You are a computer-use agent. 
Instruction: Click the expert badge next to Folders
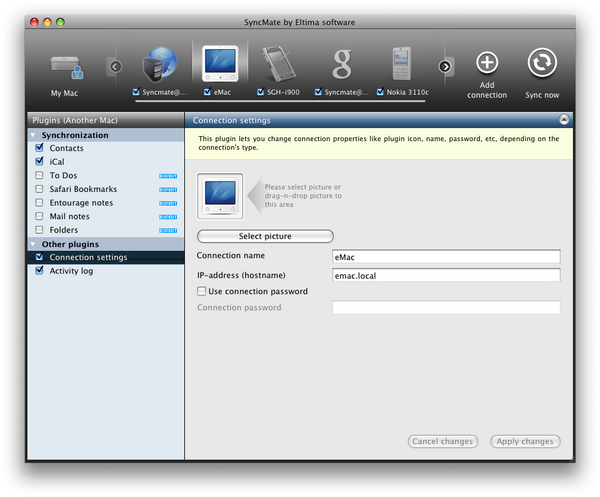[168, 230]
